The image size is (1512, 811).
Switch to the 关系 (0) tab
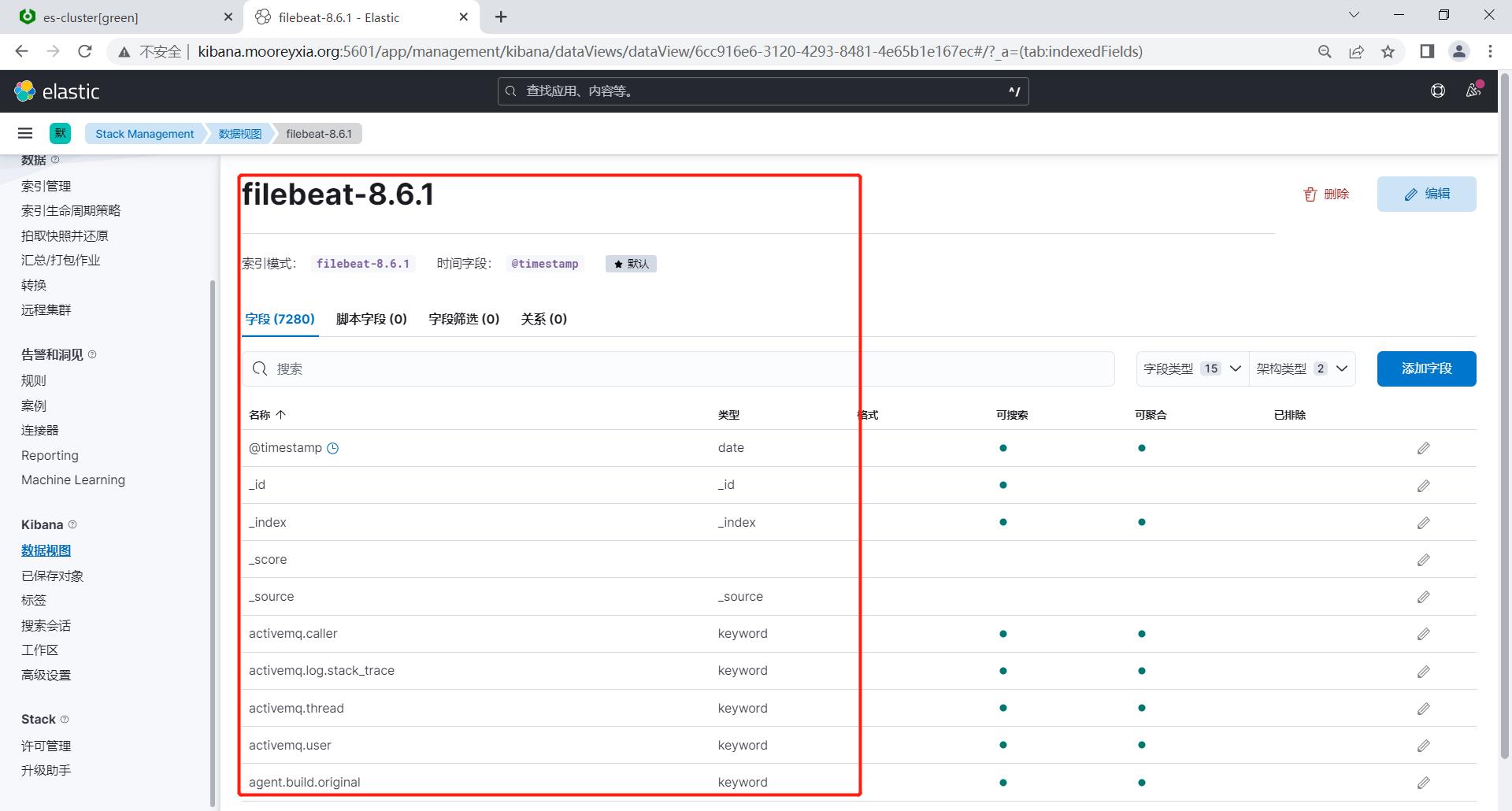(543, 319)
